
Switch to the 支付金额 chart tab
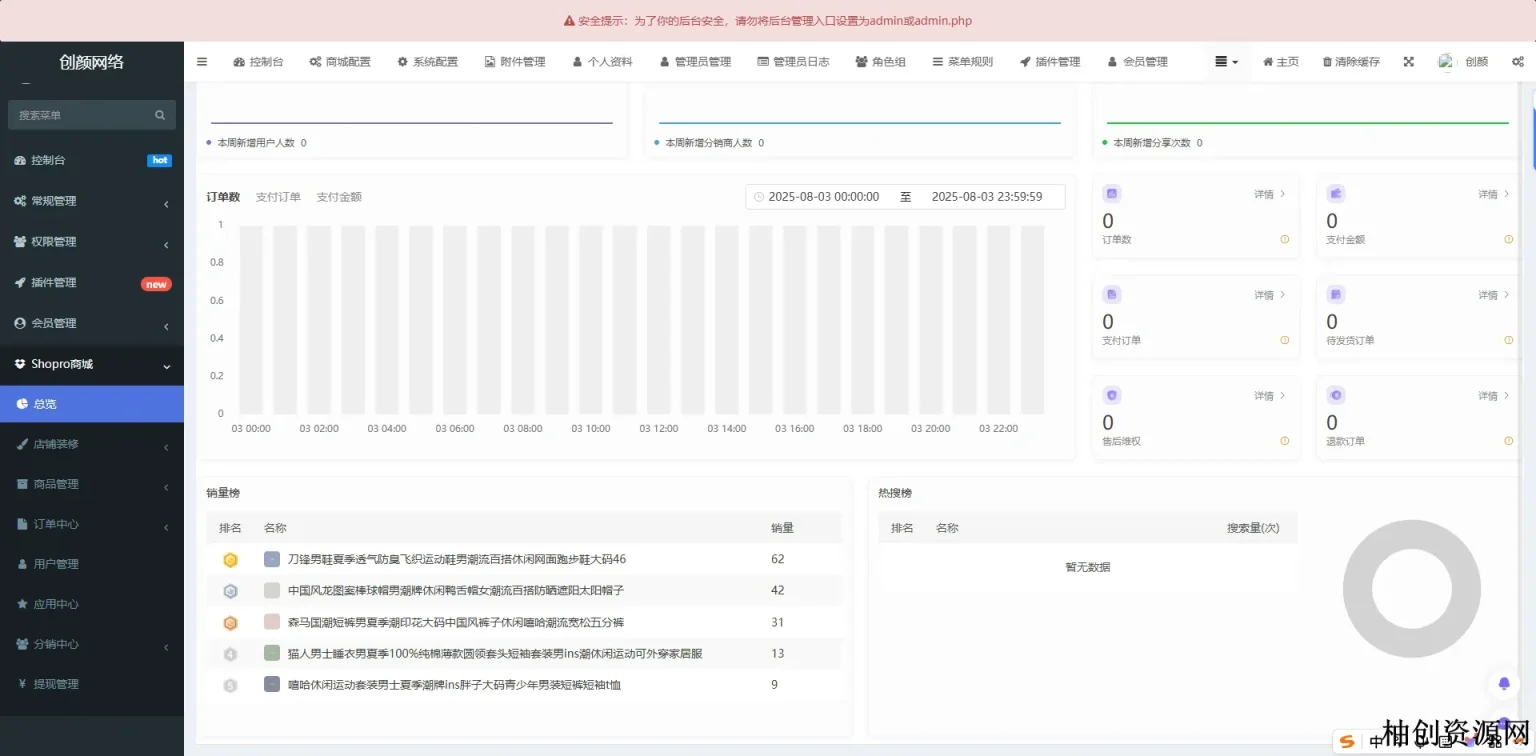pos(339,197)
